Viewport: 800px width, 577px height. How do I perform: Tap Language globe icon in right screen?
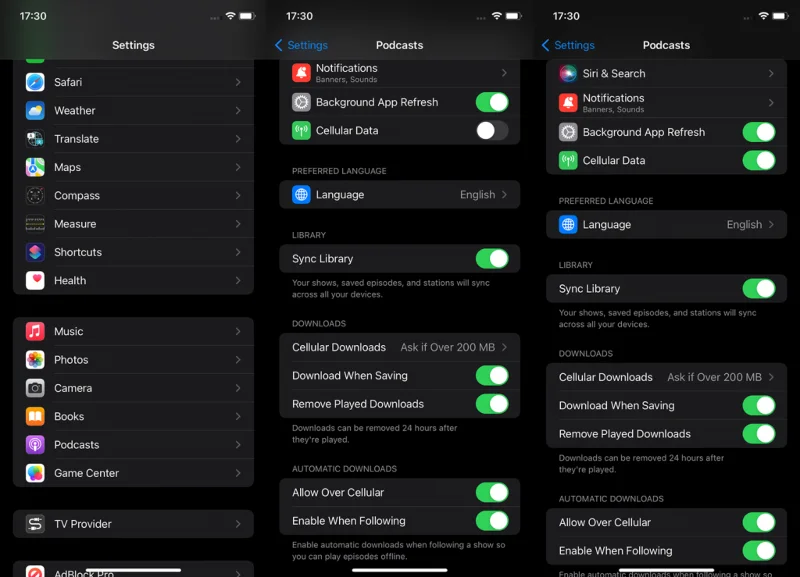[568, 224]
